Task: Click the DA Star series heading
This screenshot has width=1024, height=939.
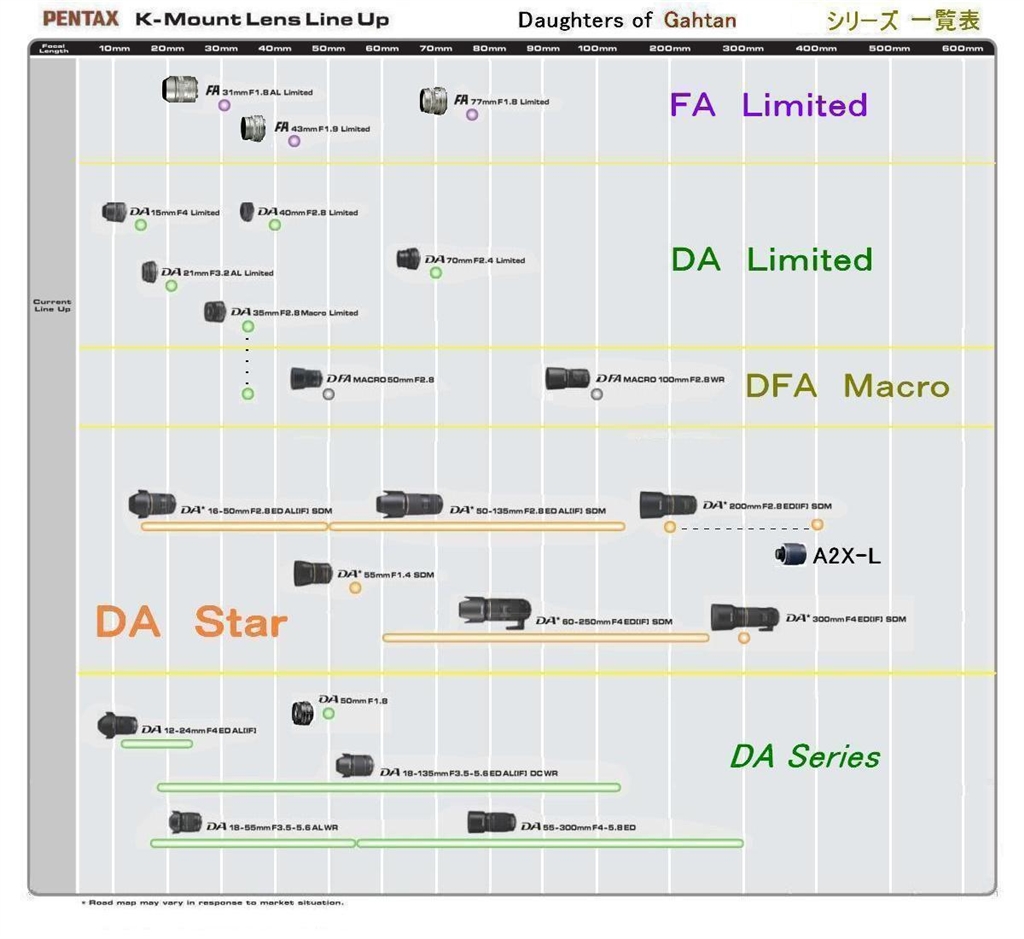Action: coord(191,622)
